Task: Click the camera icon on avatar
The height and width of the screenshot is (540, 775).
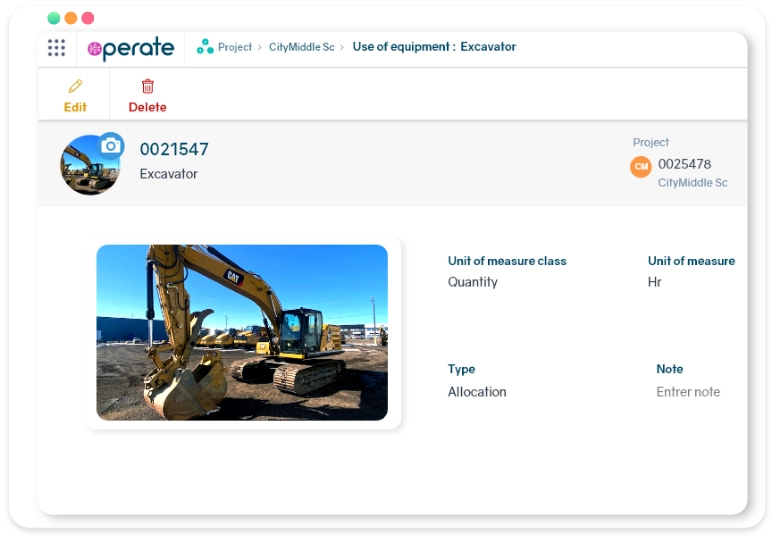Action: point(111,145)
